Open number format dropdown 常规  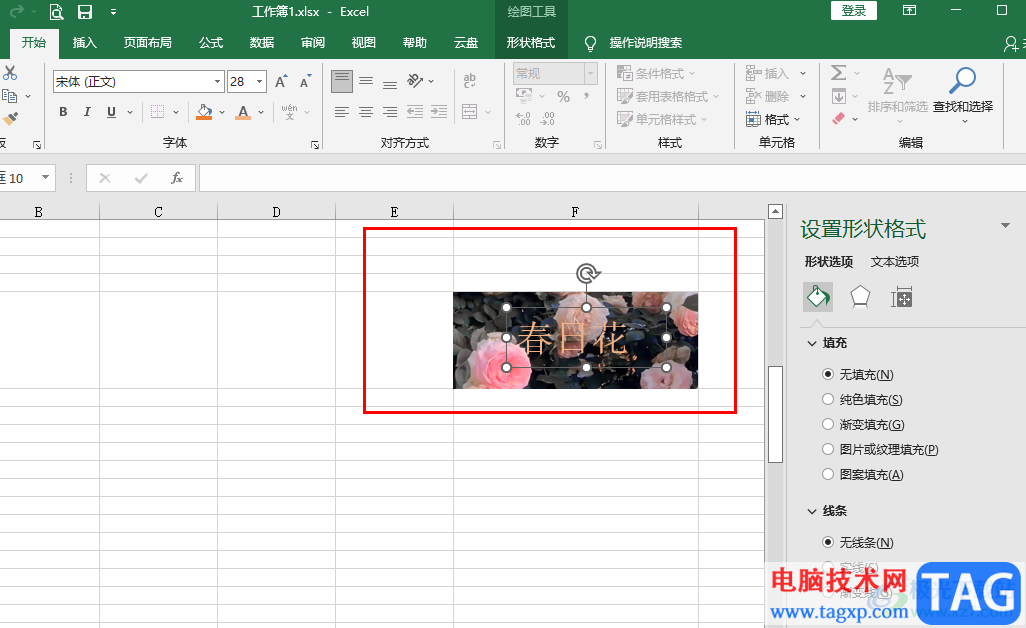tap(591, 73)
